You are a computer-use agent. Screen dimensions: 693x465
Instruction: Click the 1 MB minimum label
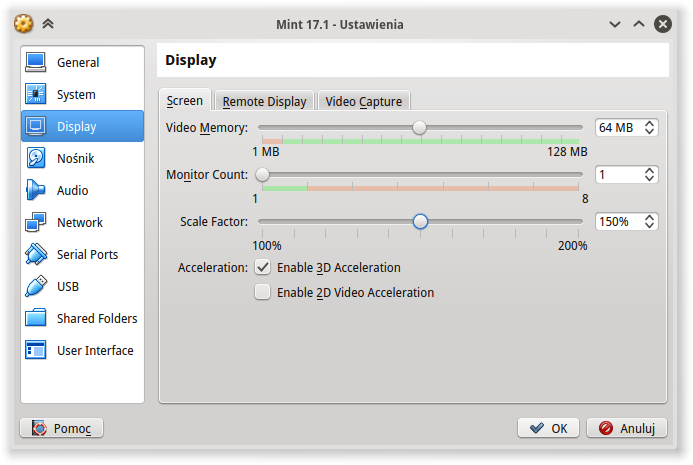point(266,152)
